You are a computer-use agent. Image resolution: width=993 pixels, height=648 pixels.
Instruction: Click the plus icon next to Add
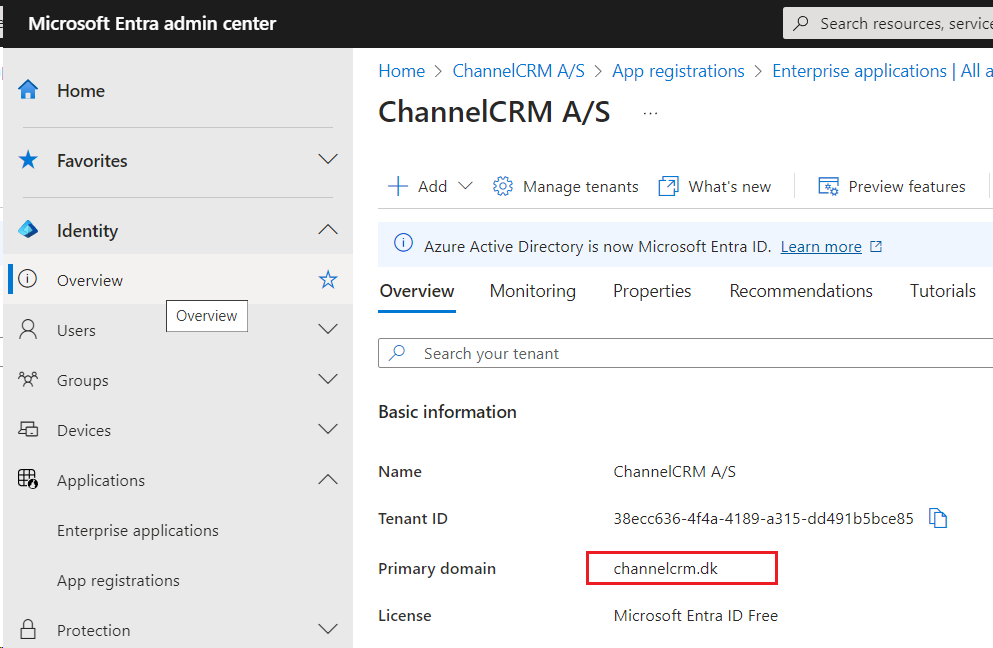(398, 186)
